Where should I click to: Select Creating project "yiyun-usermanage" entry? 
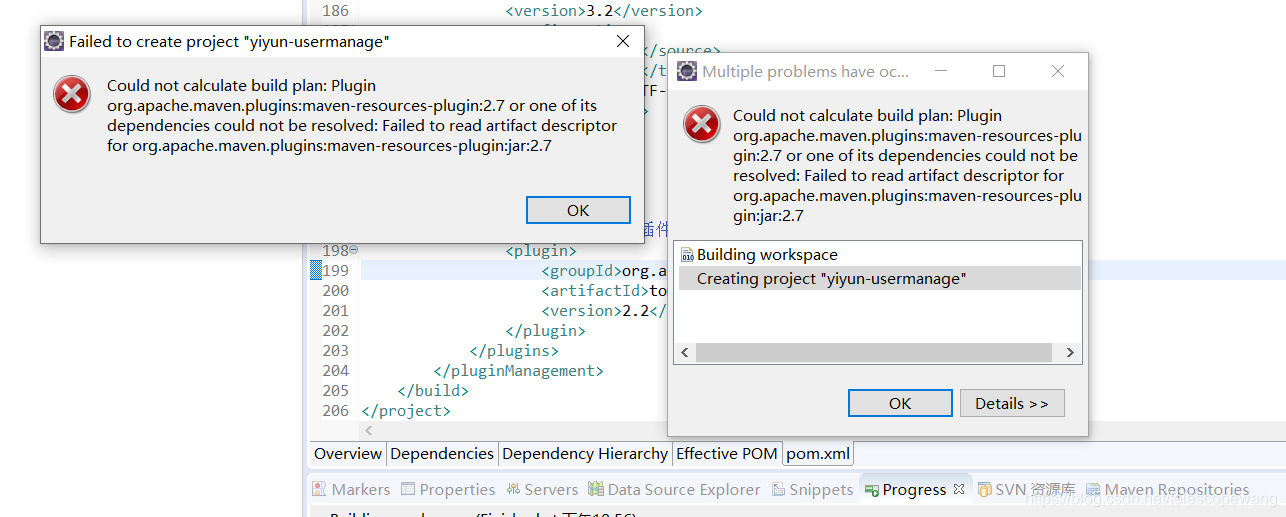[x=880, y=278]
